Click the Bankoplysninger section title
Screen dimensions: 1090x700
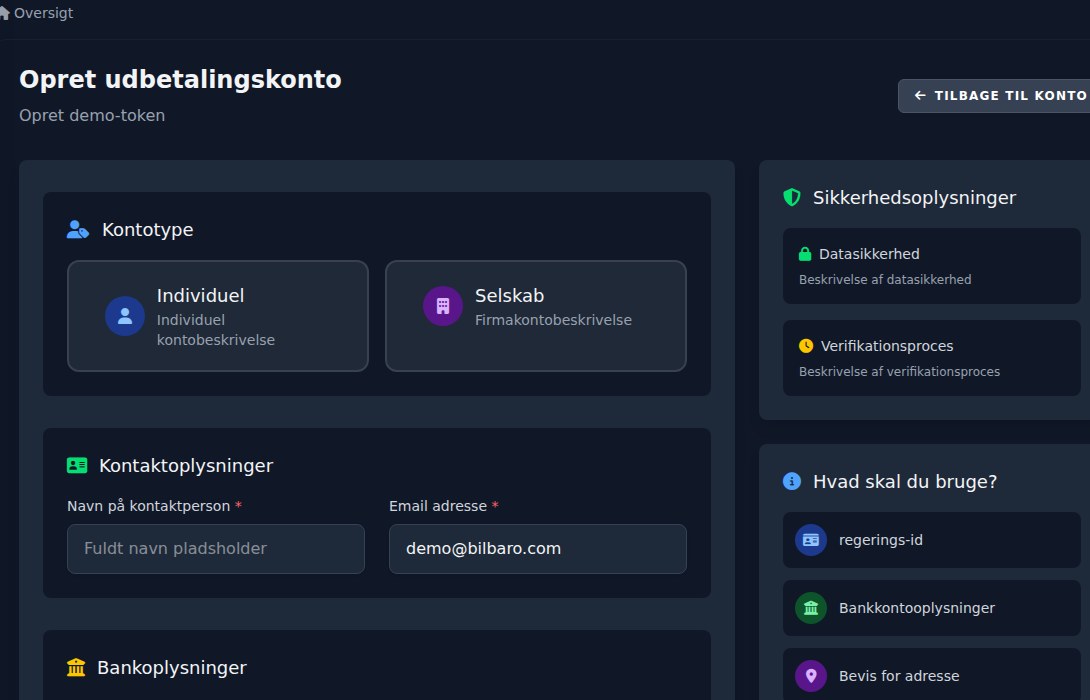tap(172, 667)
